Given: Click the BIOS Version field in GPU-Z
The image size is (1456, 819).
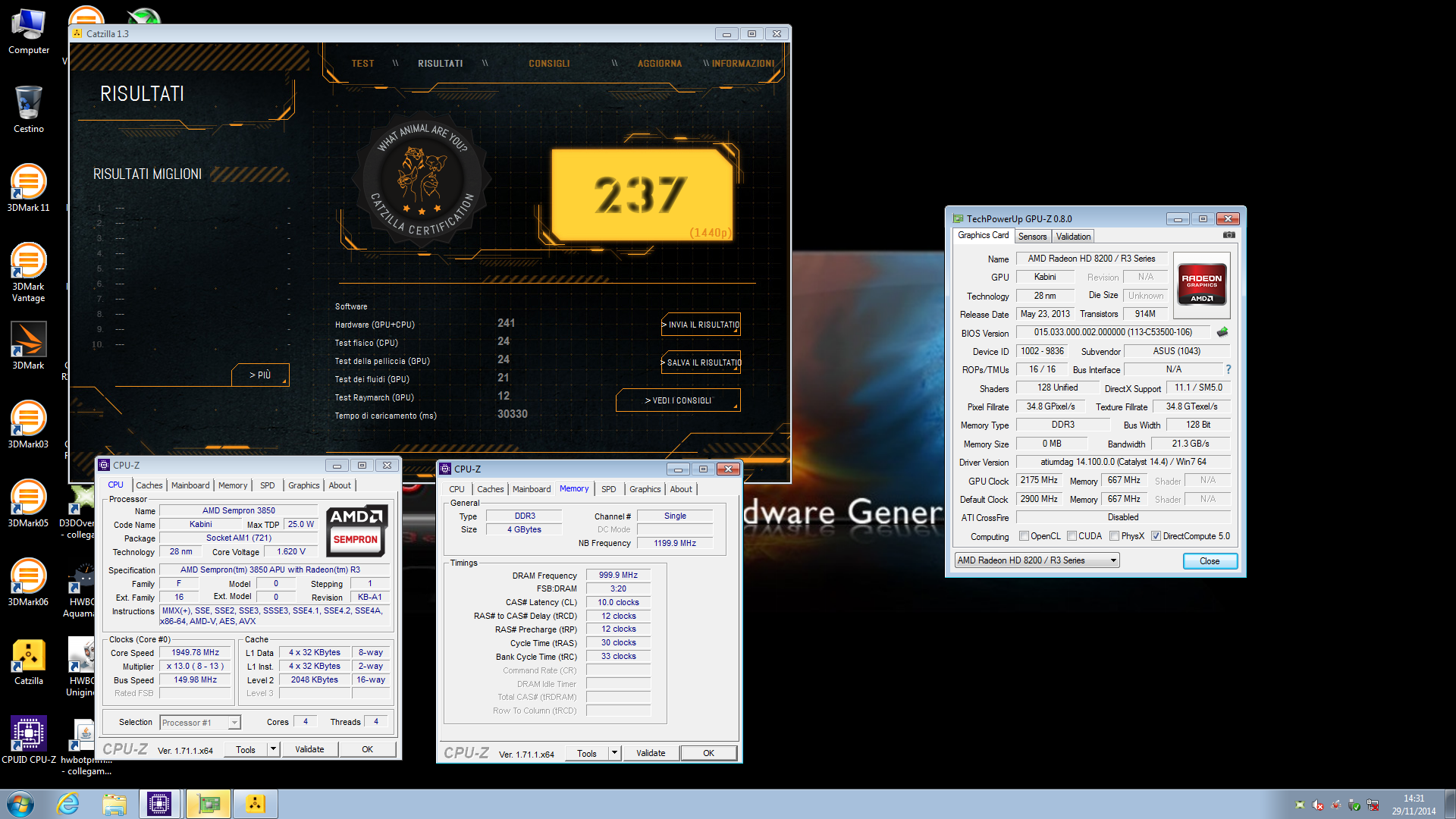Looking at the screenshot, I should (x=1113, y=332).
